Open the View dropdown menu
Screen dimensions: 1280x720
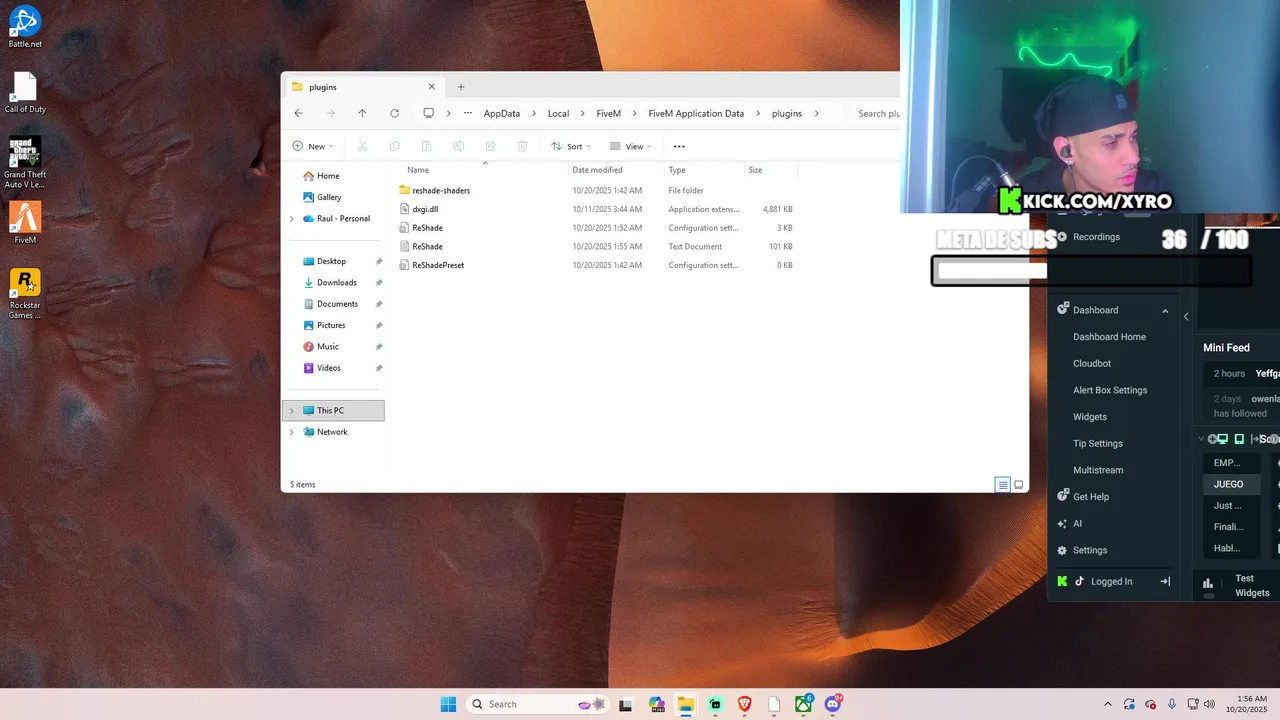point(630,146)
